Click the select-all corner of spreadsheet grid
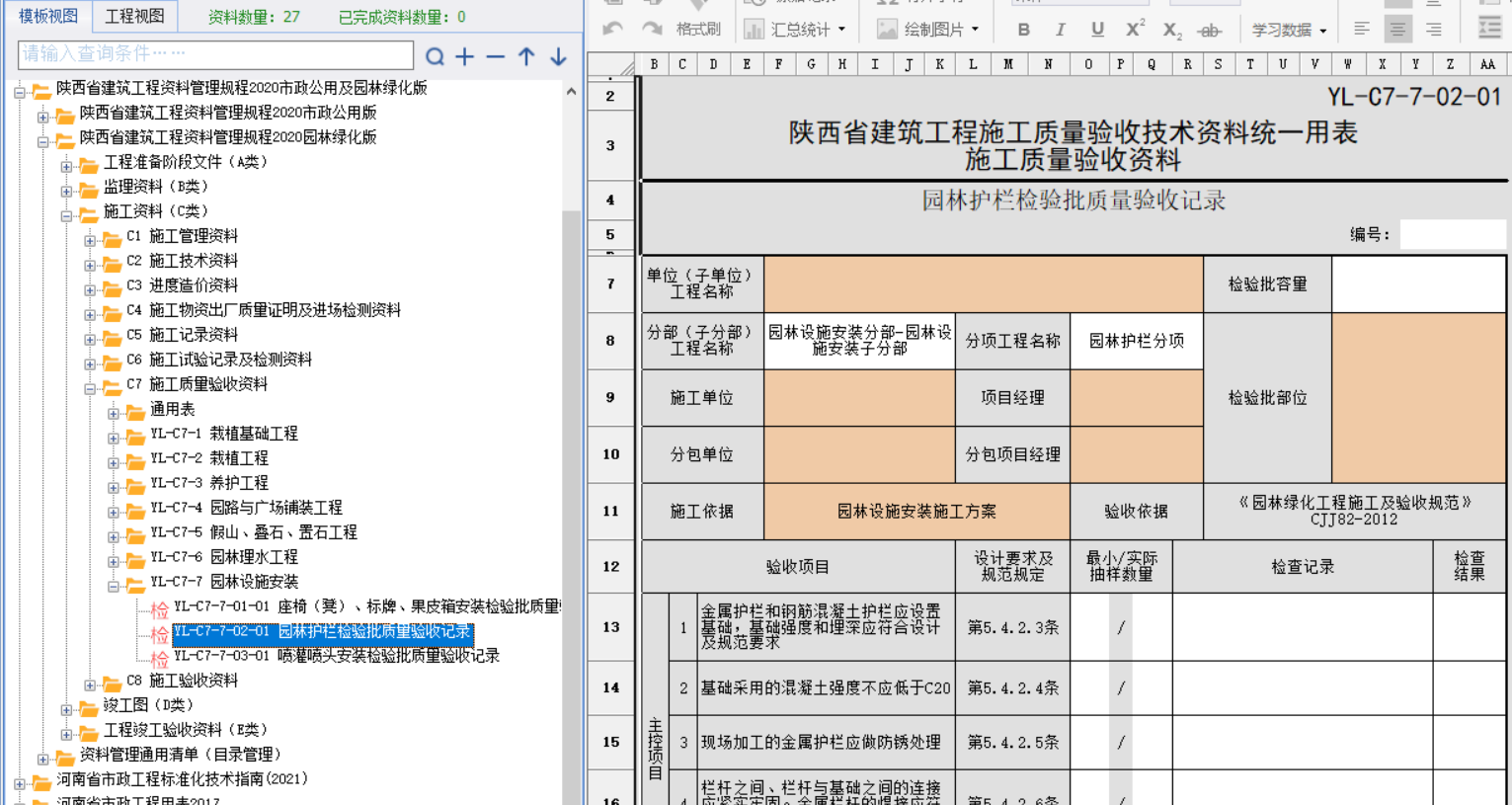1512x805 pixels. click(612, 65)
